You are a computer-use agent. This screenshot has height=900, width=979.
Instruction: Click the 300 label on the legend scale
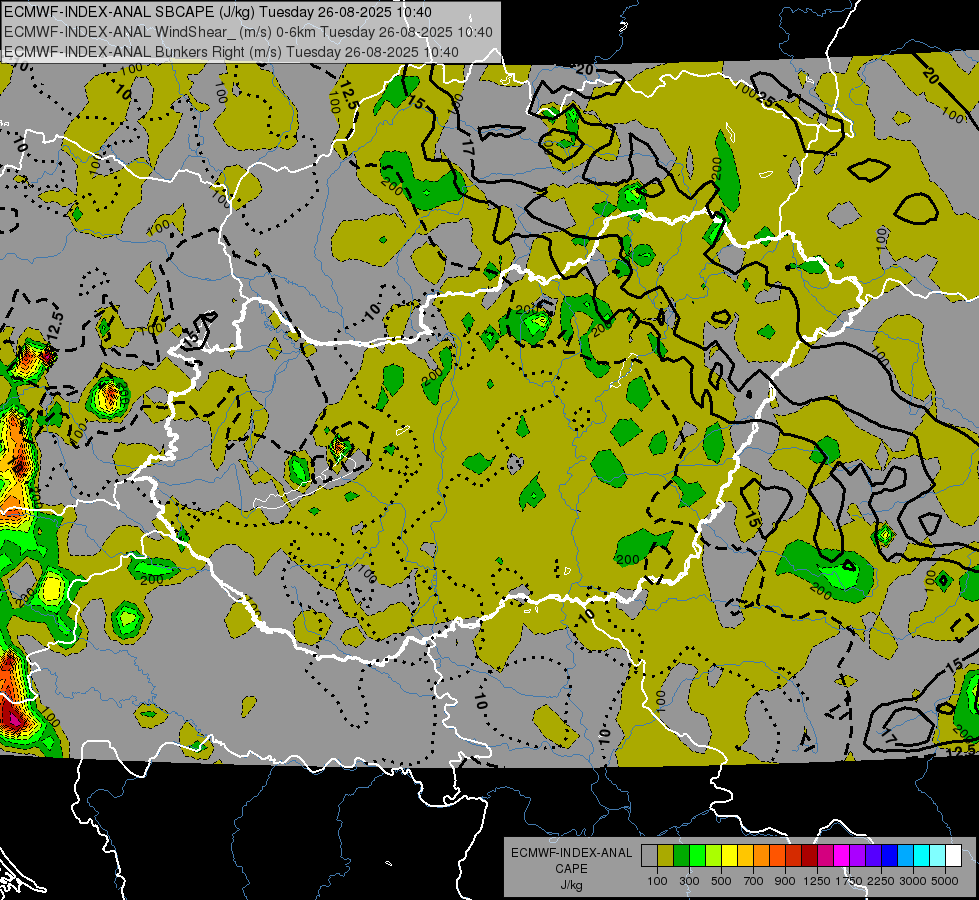(689, 881)
